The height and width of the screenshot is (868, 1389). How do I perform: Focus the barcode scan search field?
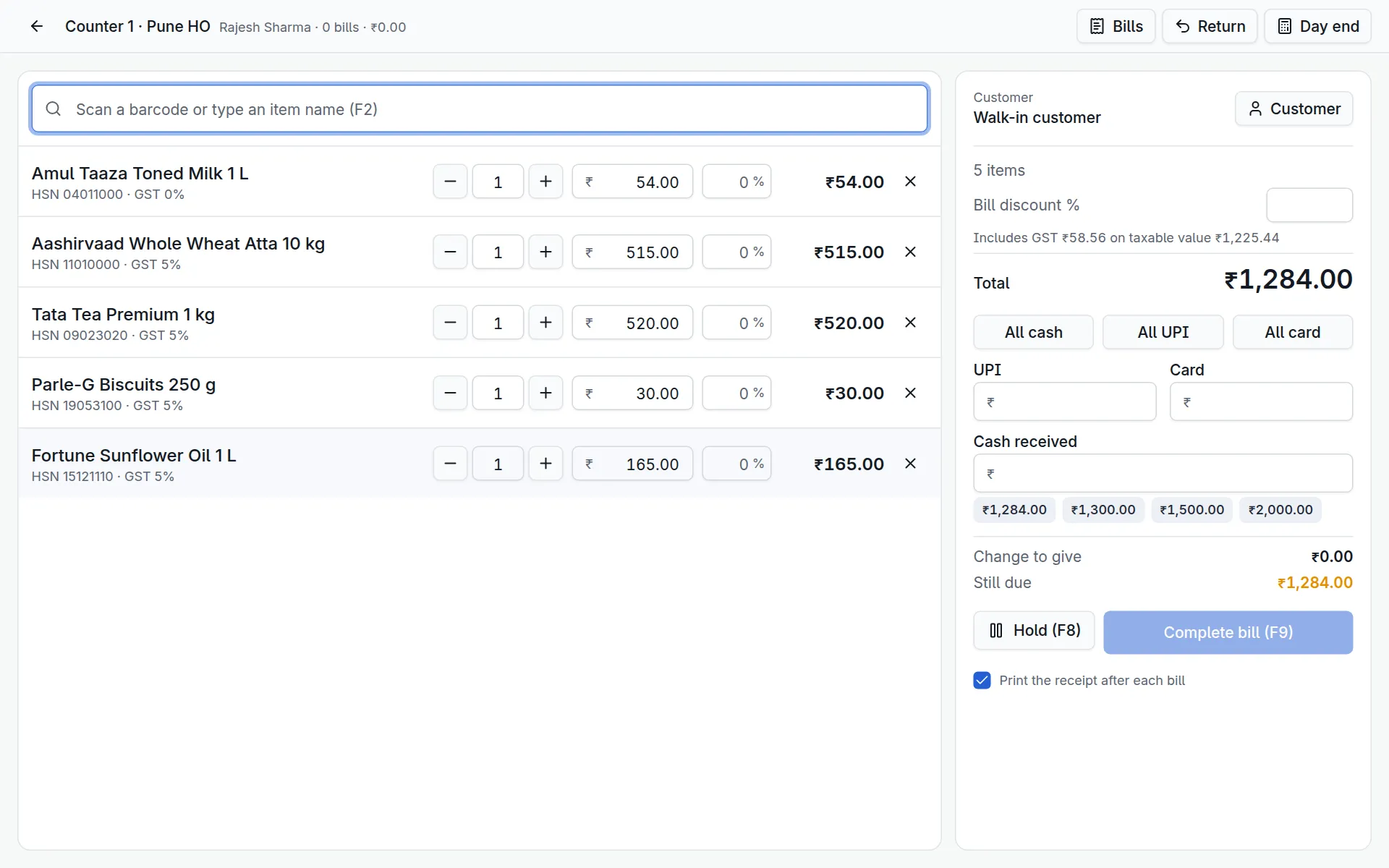pyautogui.click(x=480, y=109)
